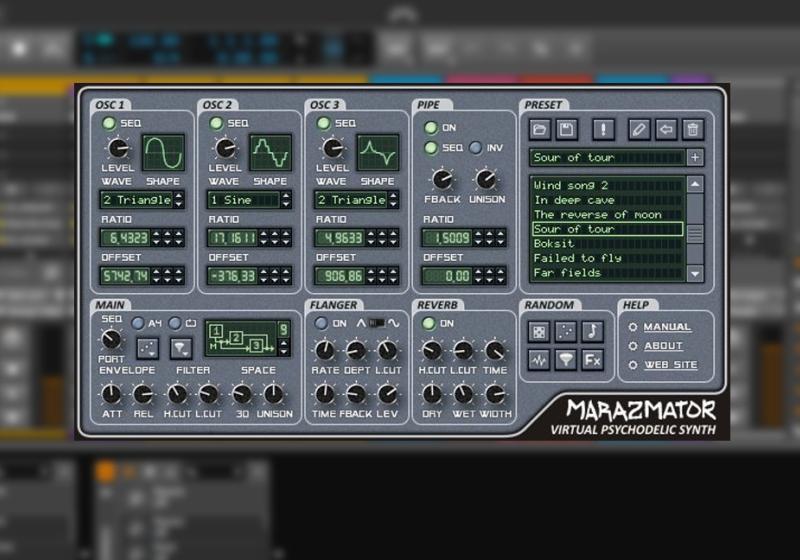Image resolution: width=800 pixels, height=560 pixels.
Task: Open the MANUAL help link
Action: pyautogui.click(x=666, y=327)
